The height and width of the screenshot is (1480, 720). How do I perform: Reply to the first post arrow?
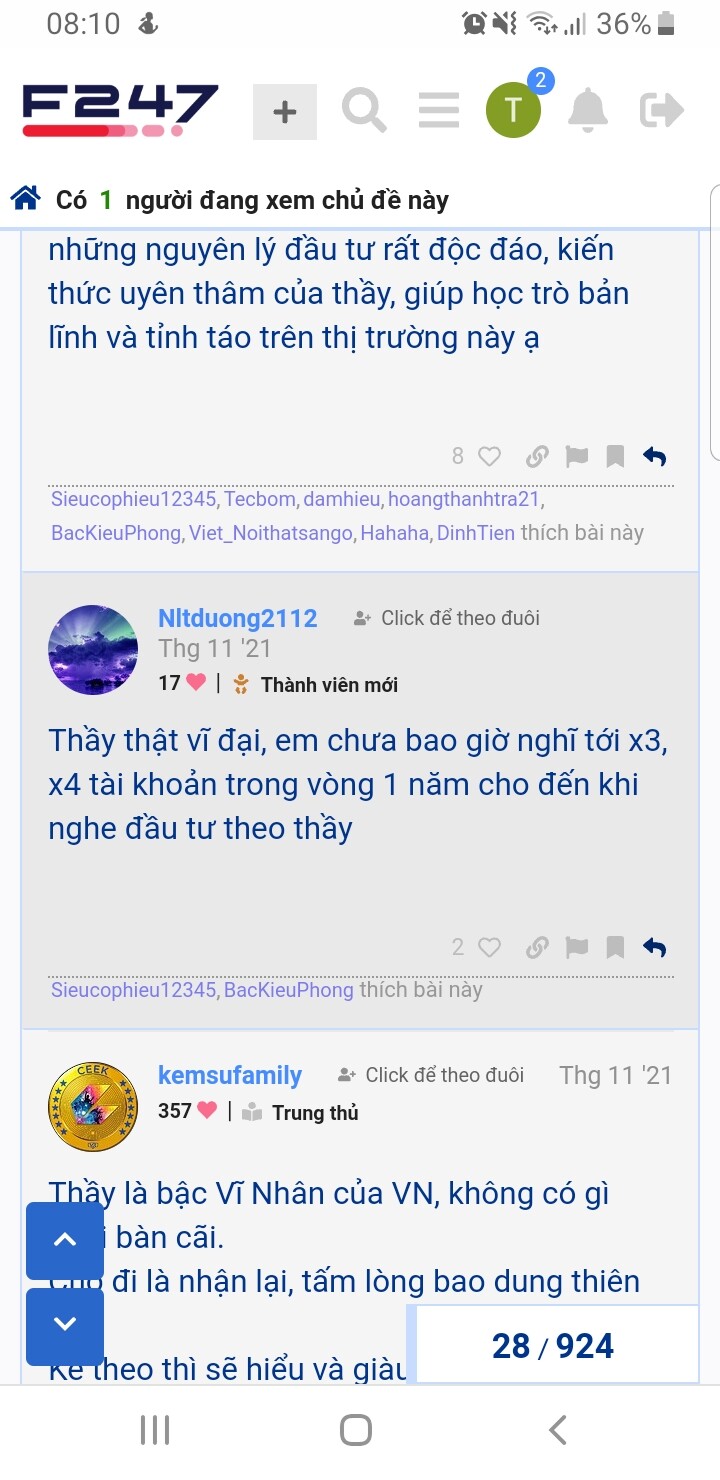[655, 457]
